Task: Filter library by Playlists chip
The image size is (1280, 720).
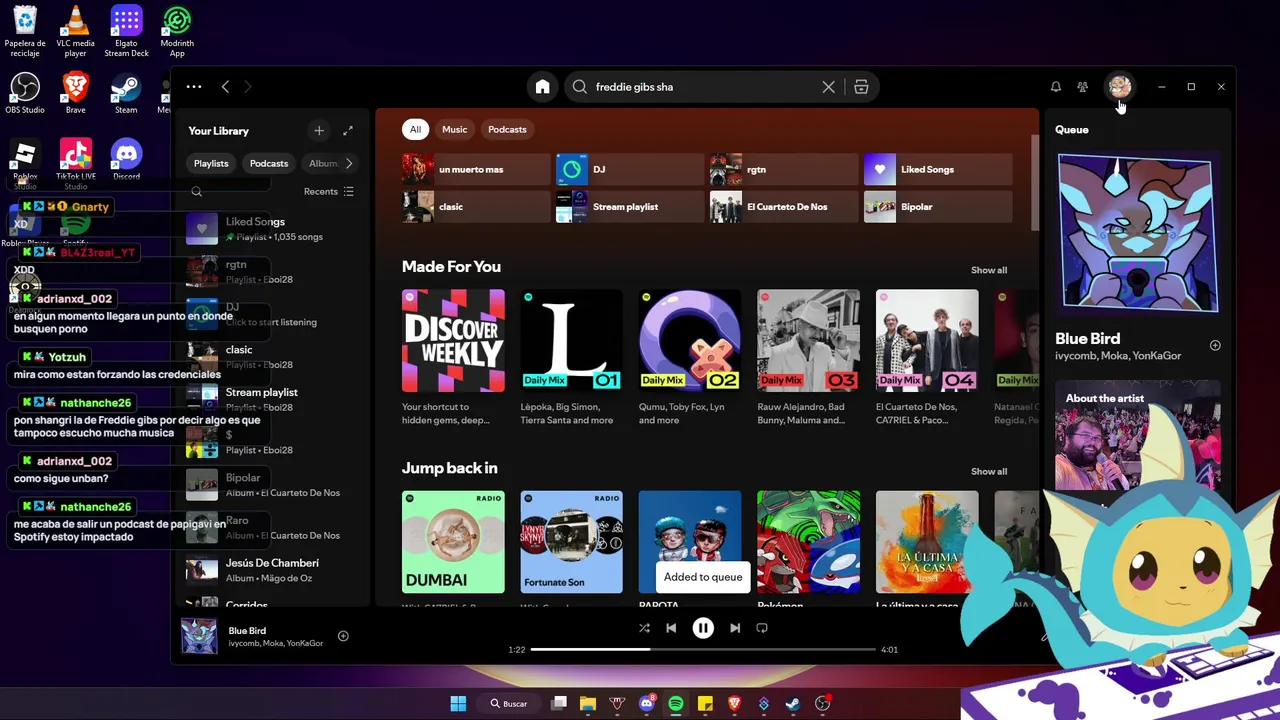Action: [x=211, y=163]
